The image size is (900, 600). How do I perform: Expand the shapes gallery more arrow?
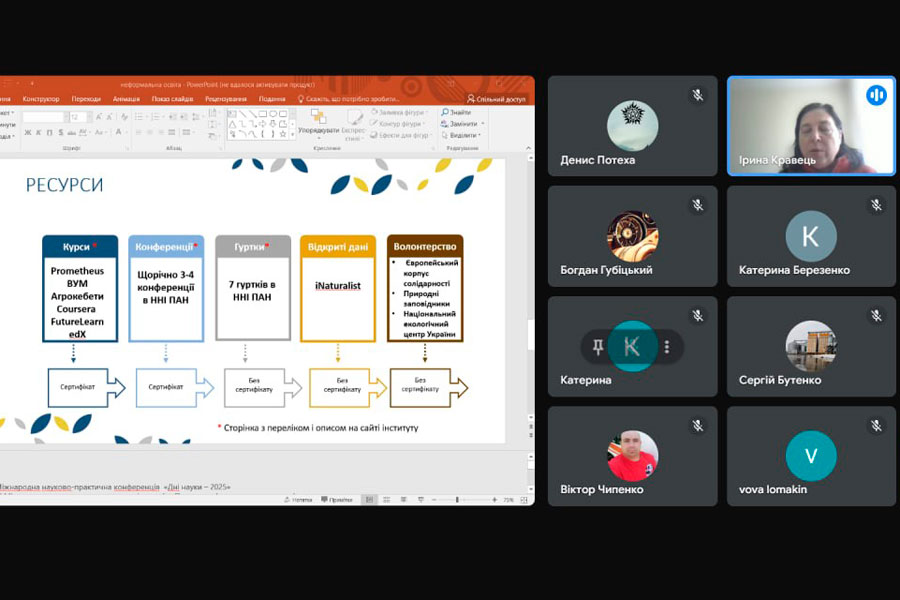tap(293, 135)
